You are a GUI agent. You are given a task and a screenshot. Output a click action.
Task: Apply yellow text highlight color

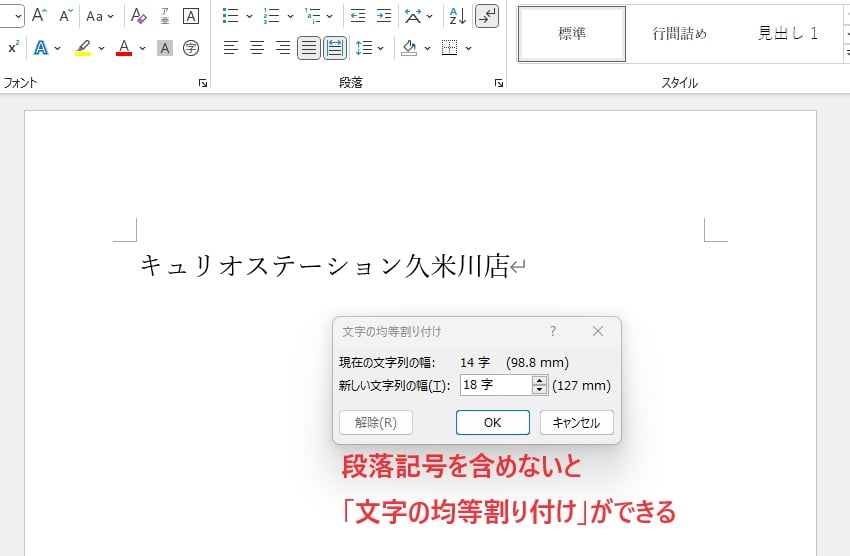pyautogui.click(x=83, y=48)
